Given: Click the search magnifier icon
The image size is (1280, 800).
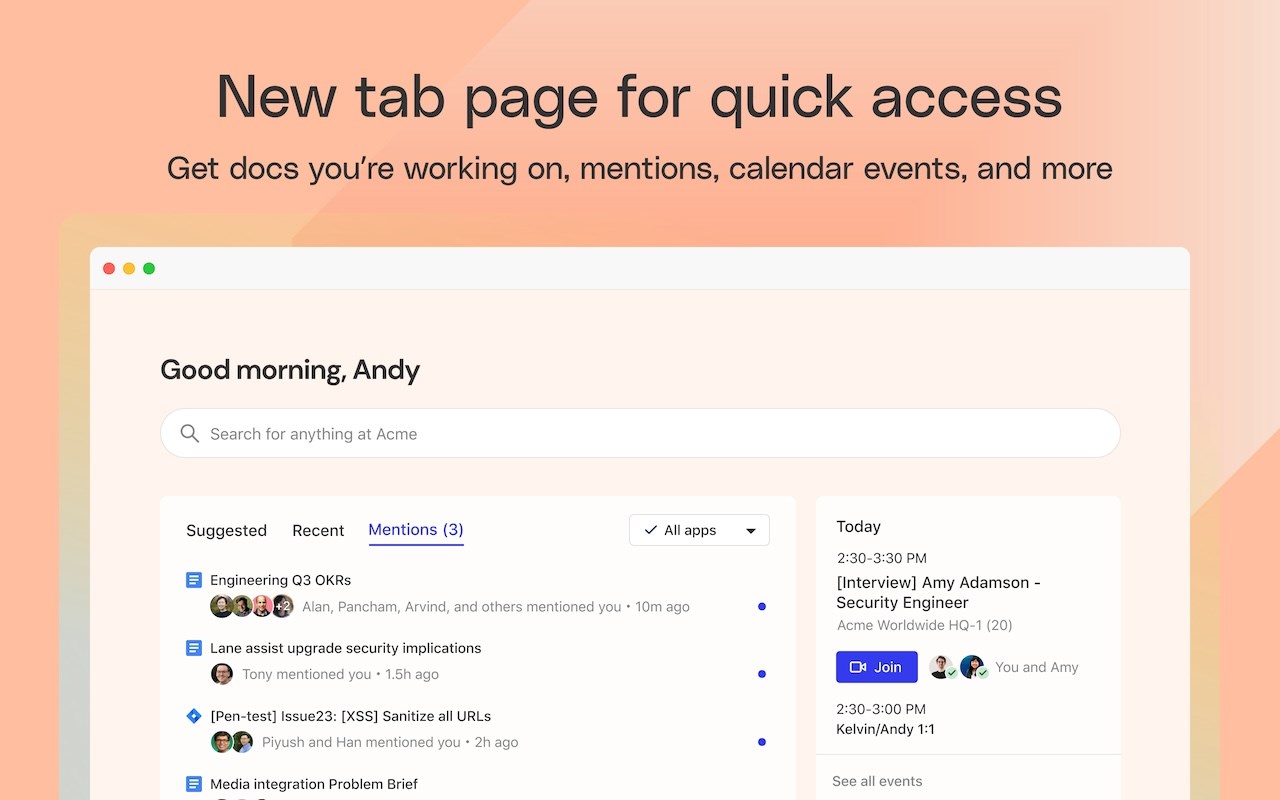Looking at the screenshot, I should click(189, 433).
